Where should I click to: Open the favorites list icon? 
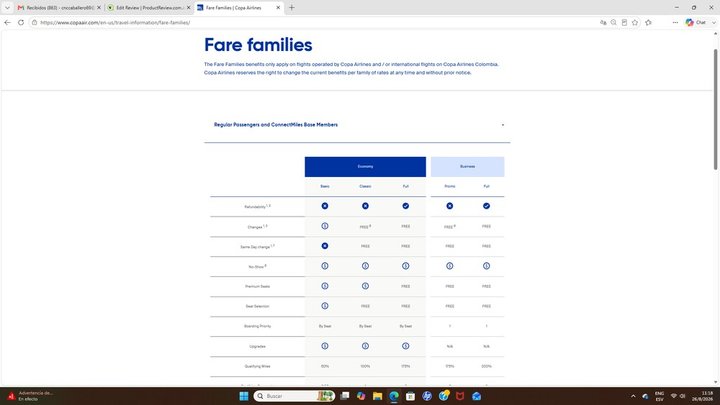tap(648, 22)
